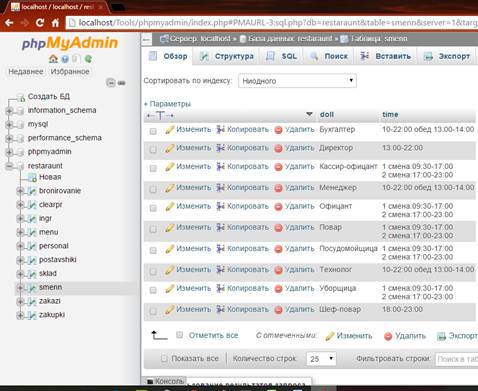Click the table icon next to bronirovanie
Viewport: 478px width, 391px height.
coord(32,191)
